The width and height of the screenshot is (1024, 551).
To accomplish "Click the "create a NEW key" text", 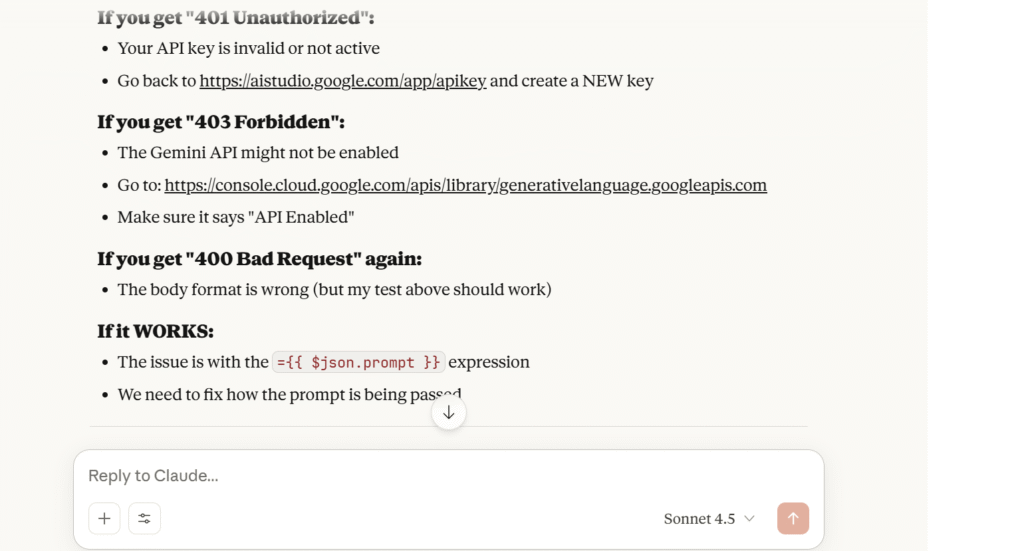I will coord(571,81).
